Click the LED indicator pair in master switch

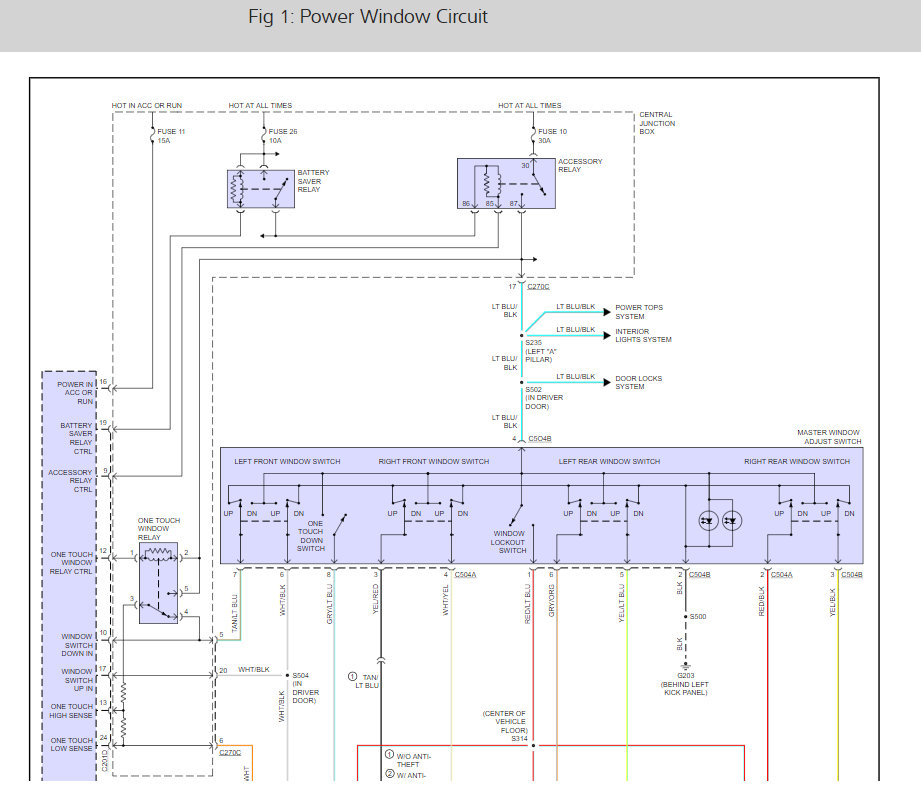(721, 521)
